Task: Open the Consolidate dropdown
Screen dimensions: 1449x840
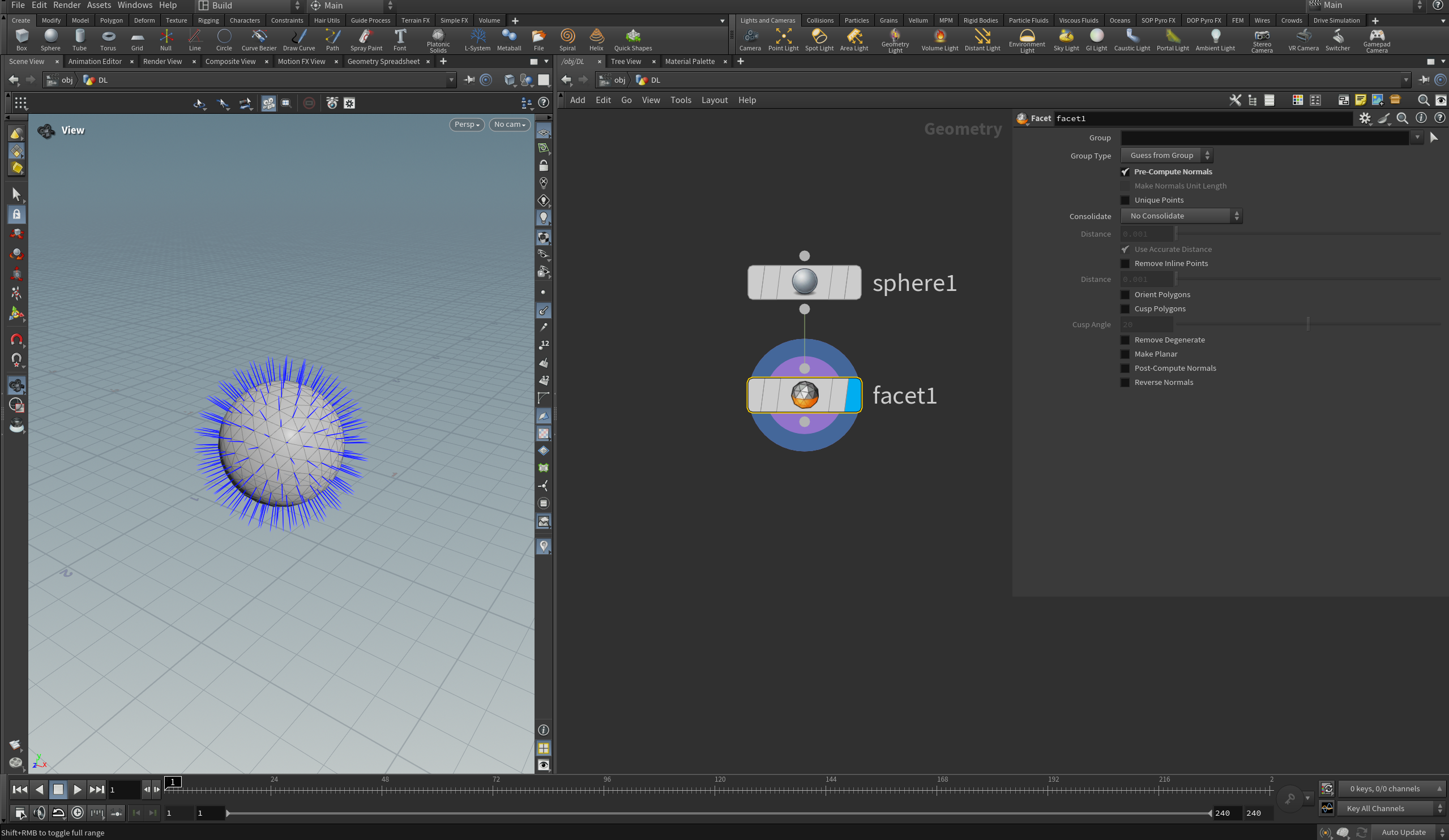Action: coord(1181,216)
